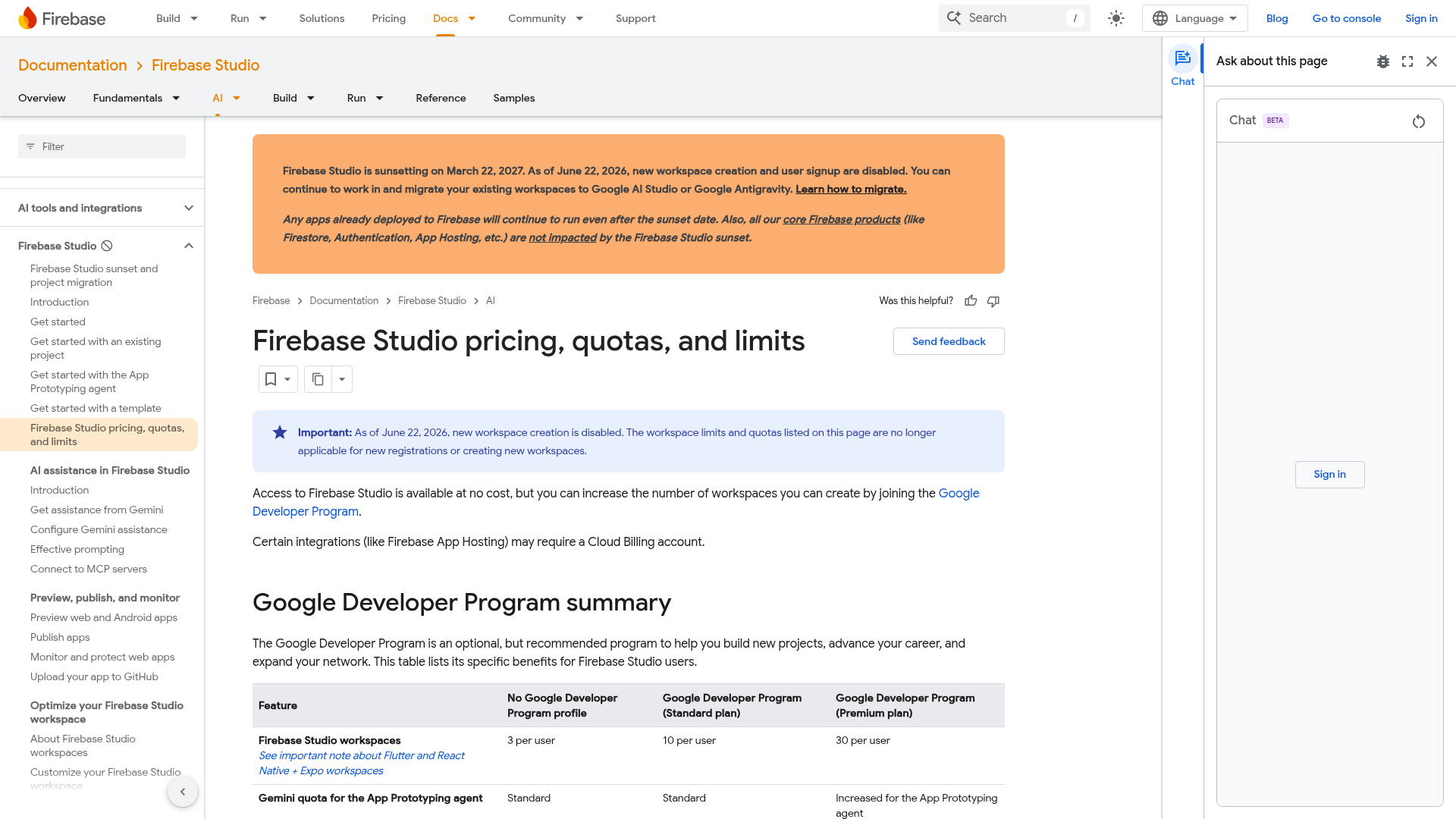The height and width of the screenshot is (819, 1456).
Task: Click the sidebar Filter input field
Action: (102, 146)
